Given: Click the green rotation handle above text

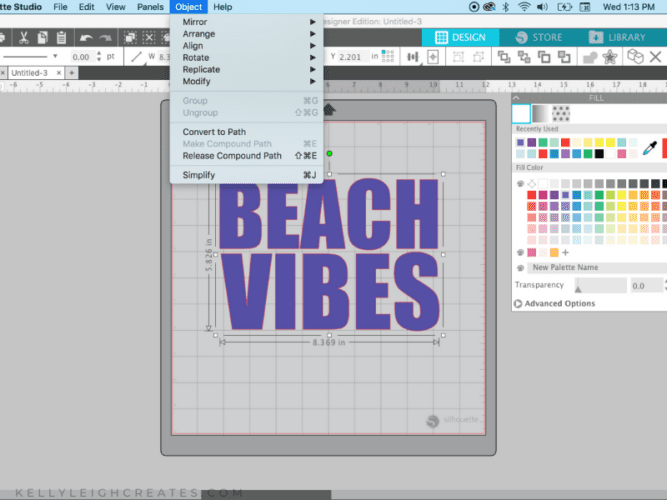Looking at the screenshot, I should [x=329, y=154].
